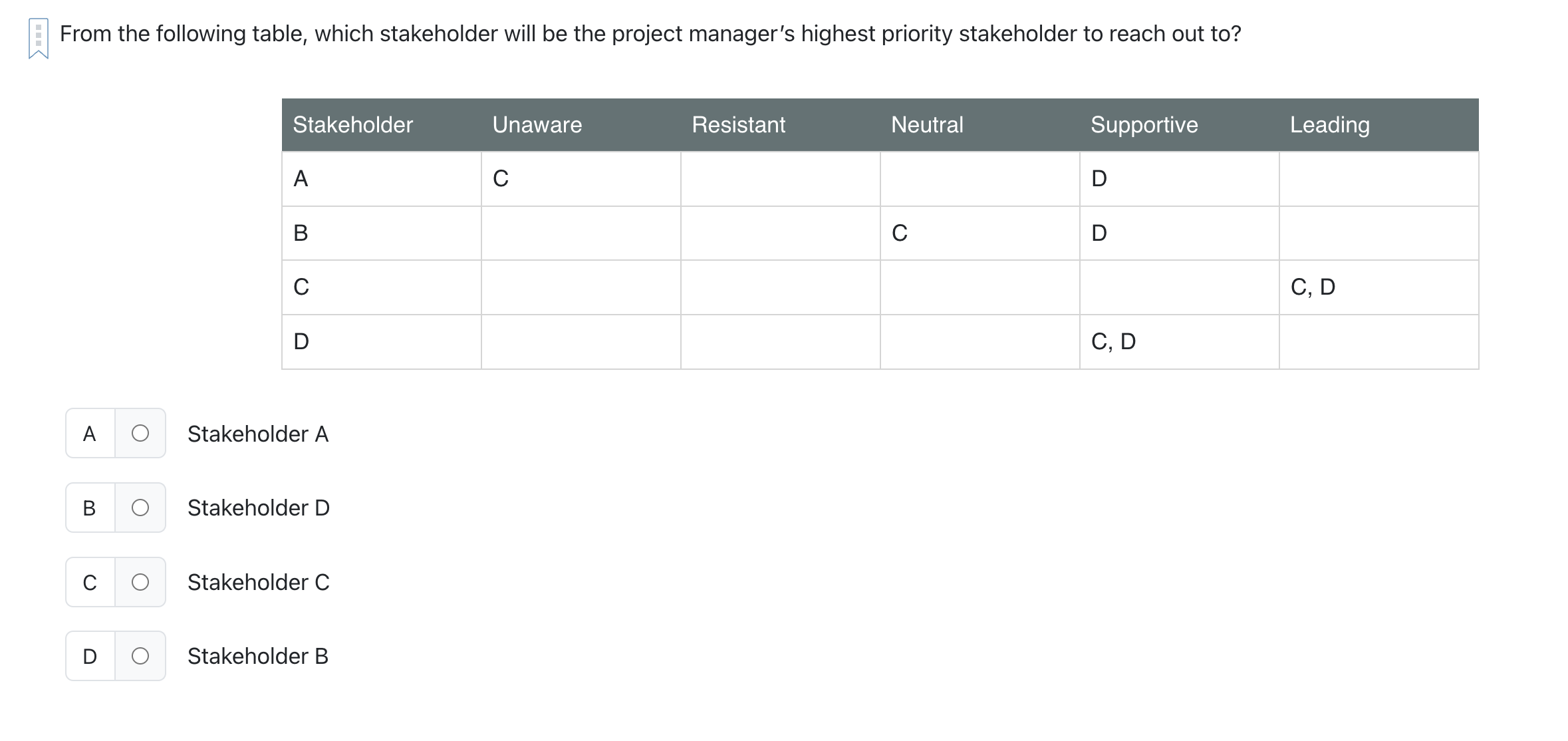Select the radio button for Stakeholder D
This screenshot has height=741, width=1568.
[x=140, y=508]
